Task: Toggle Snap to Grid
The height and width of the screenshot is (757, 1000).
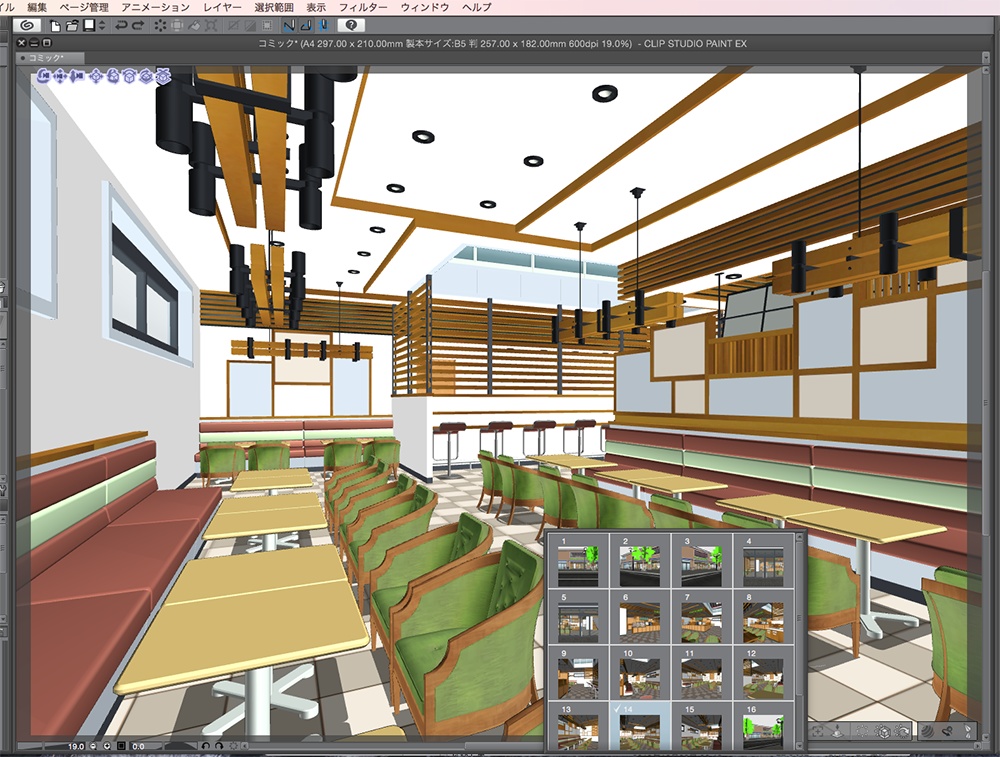Action: pos(323,26)
